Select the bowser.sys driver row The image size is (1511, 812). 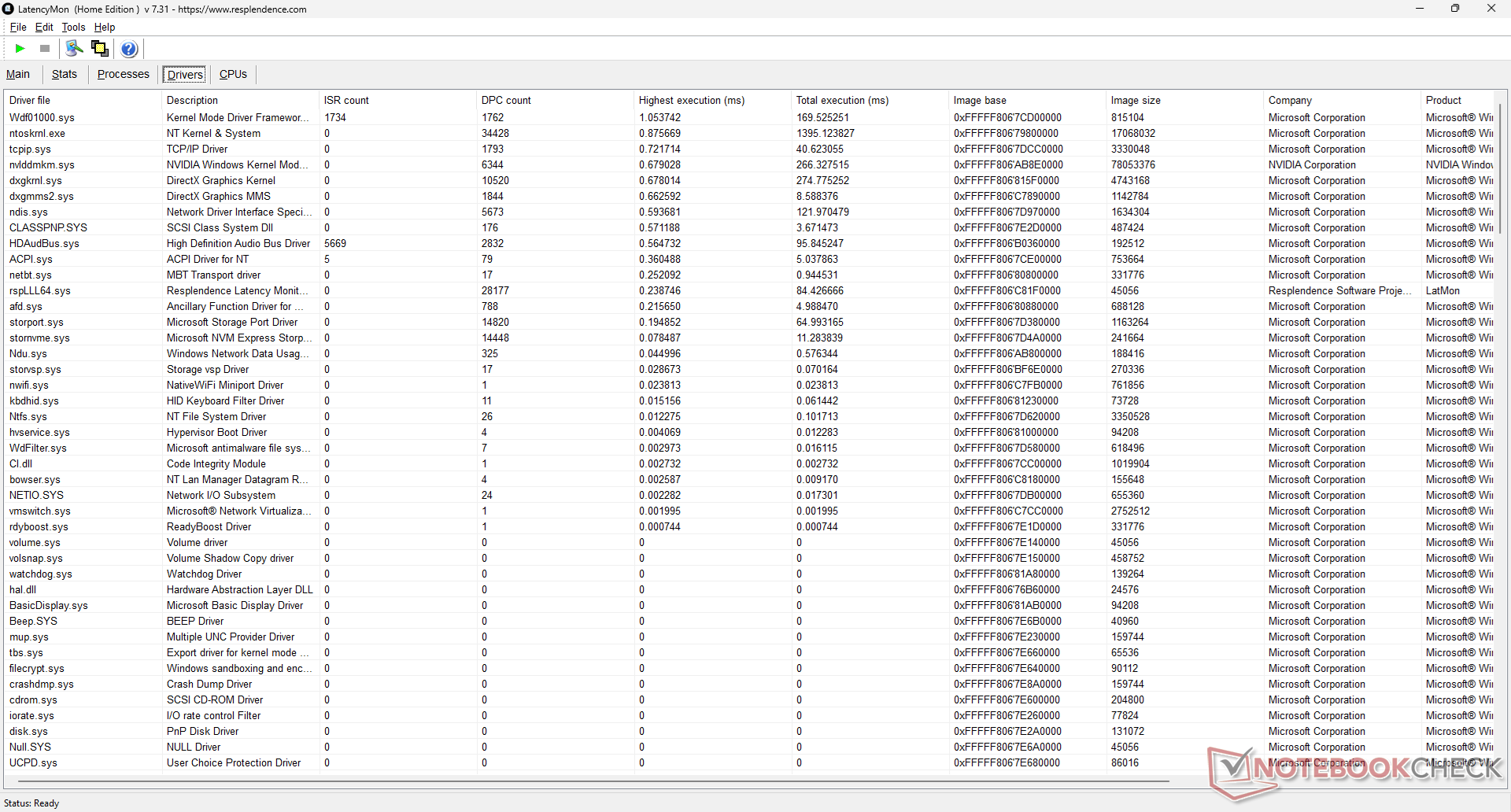749,479
